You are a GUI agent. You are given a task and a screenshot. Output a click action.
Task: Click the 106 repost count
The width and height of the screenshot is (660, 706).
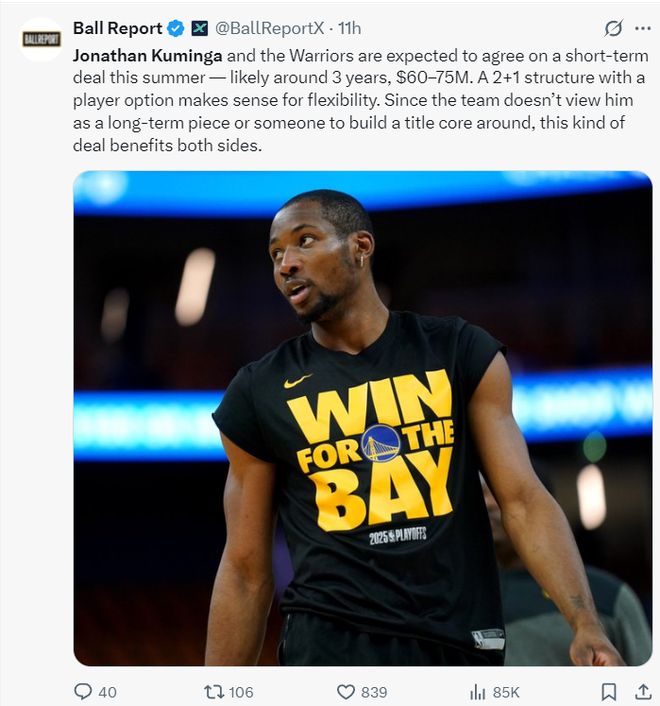coord(240,691)
